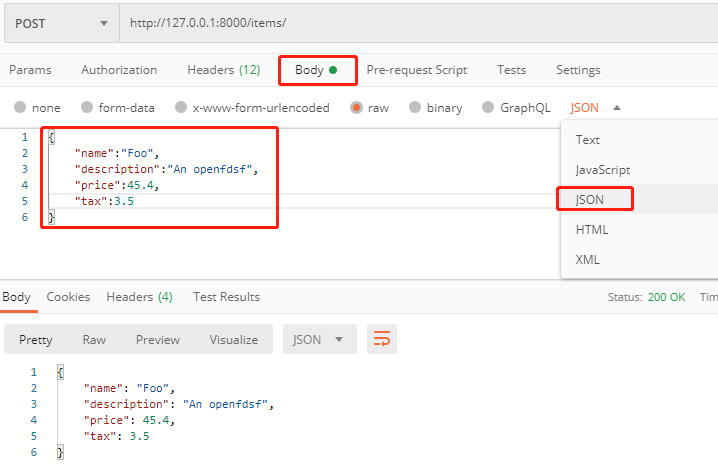Select the raw body radio button

tap(356, 108)
